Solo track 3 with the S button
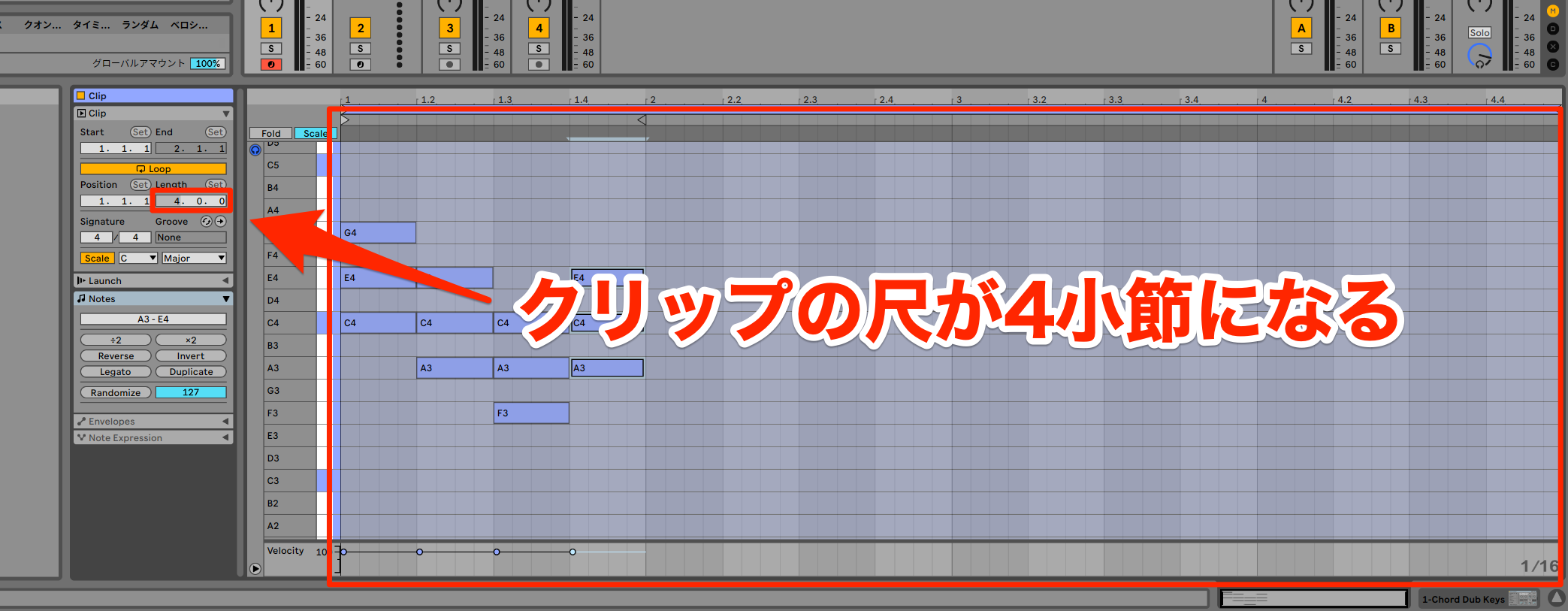Image resolution: width=1568 pixels, height=611 pixels. click(449, 49)
